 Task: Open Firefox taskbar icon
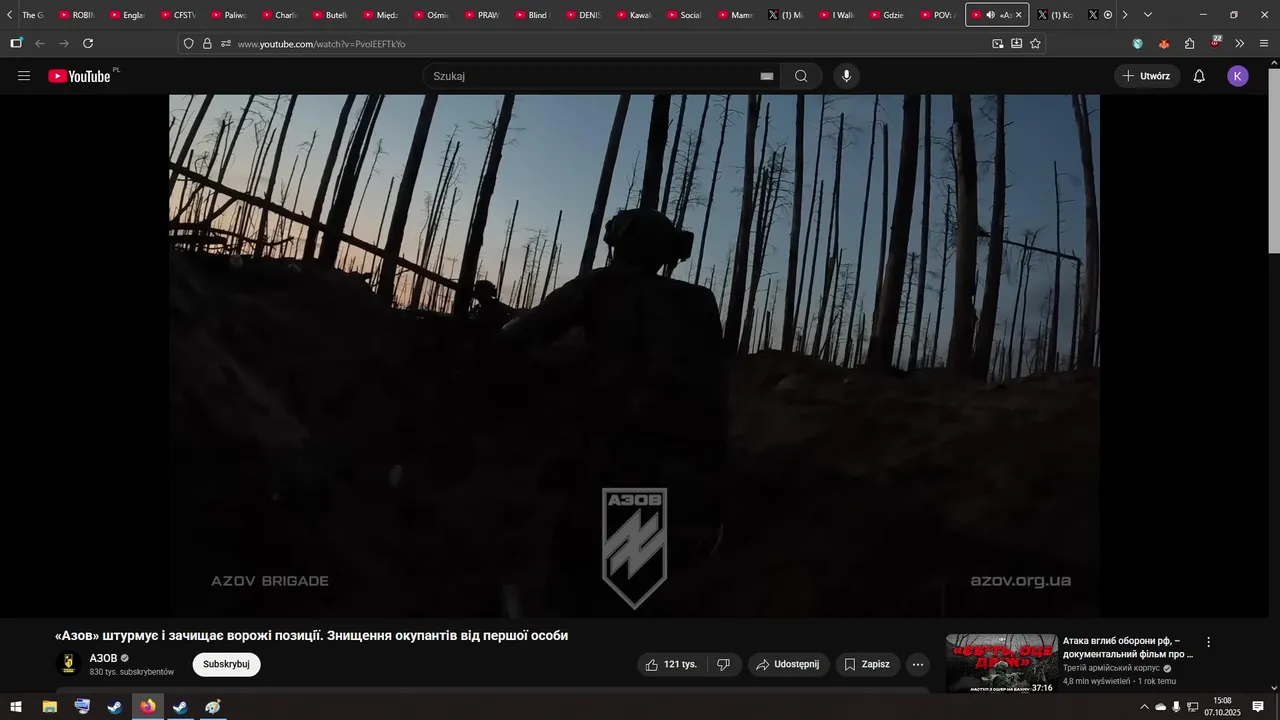click(x=148, y=707)
